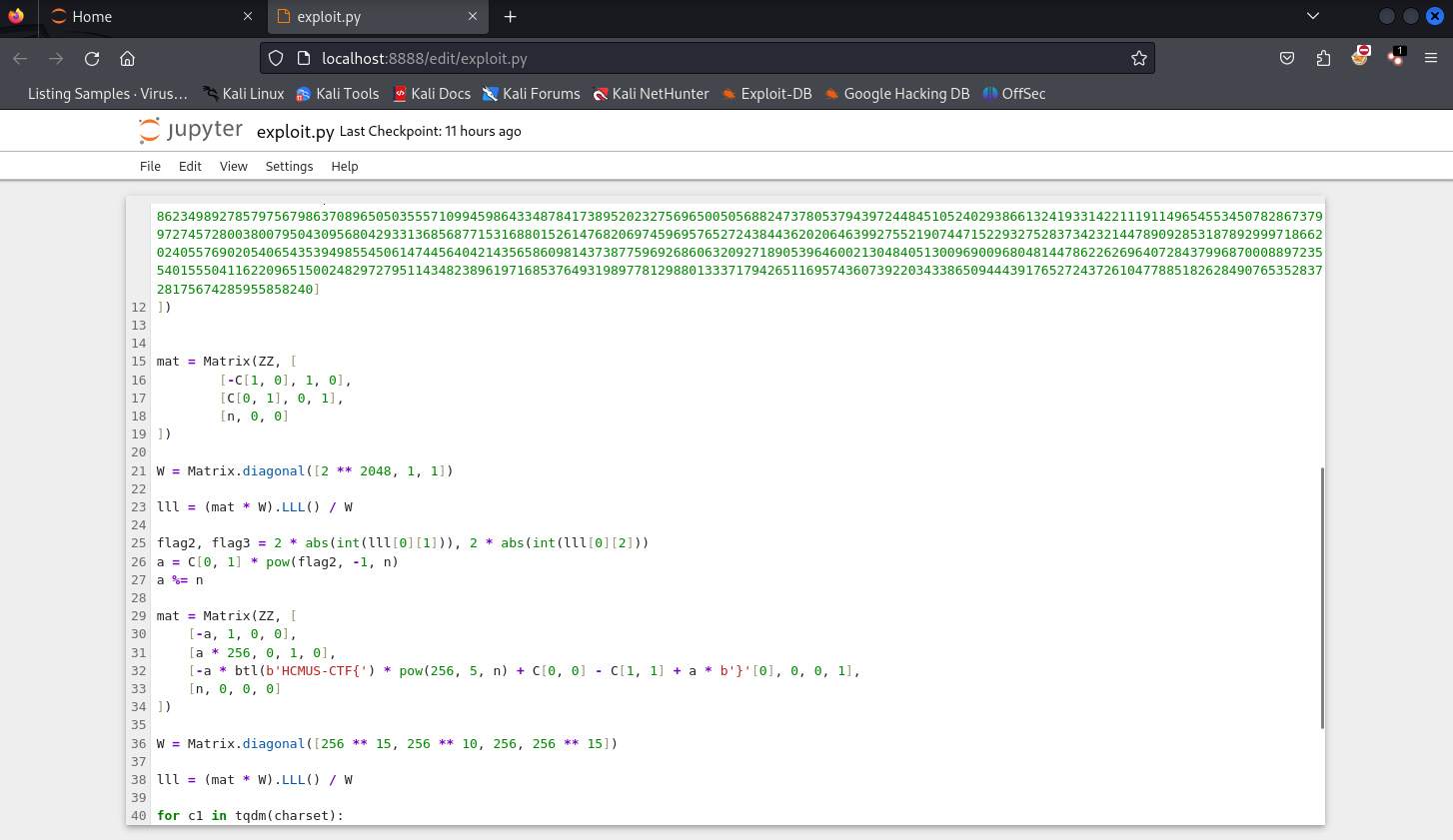Rename file via exploit.py title
The height and width of the screenshot is (840, 1453).
(x=295, y=132)
